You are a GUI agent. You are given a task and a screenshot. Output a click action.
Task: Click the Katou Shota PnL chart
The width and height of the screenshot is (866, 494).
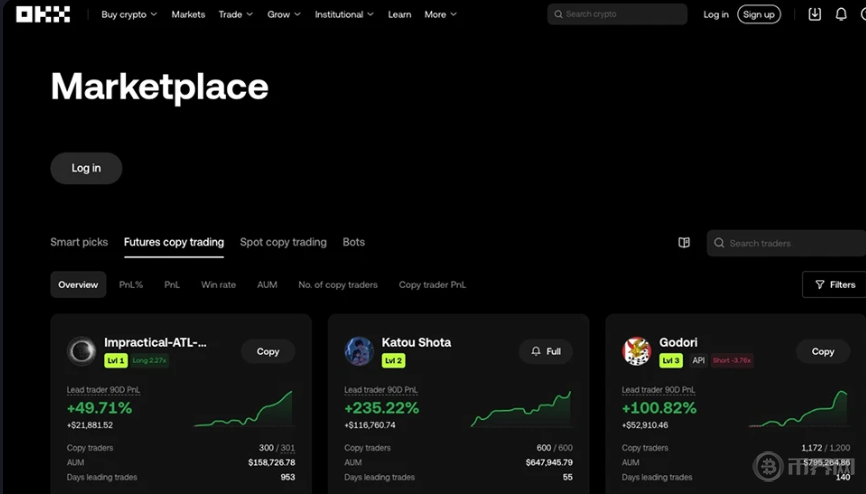click(521, 409)
